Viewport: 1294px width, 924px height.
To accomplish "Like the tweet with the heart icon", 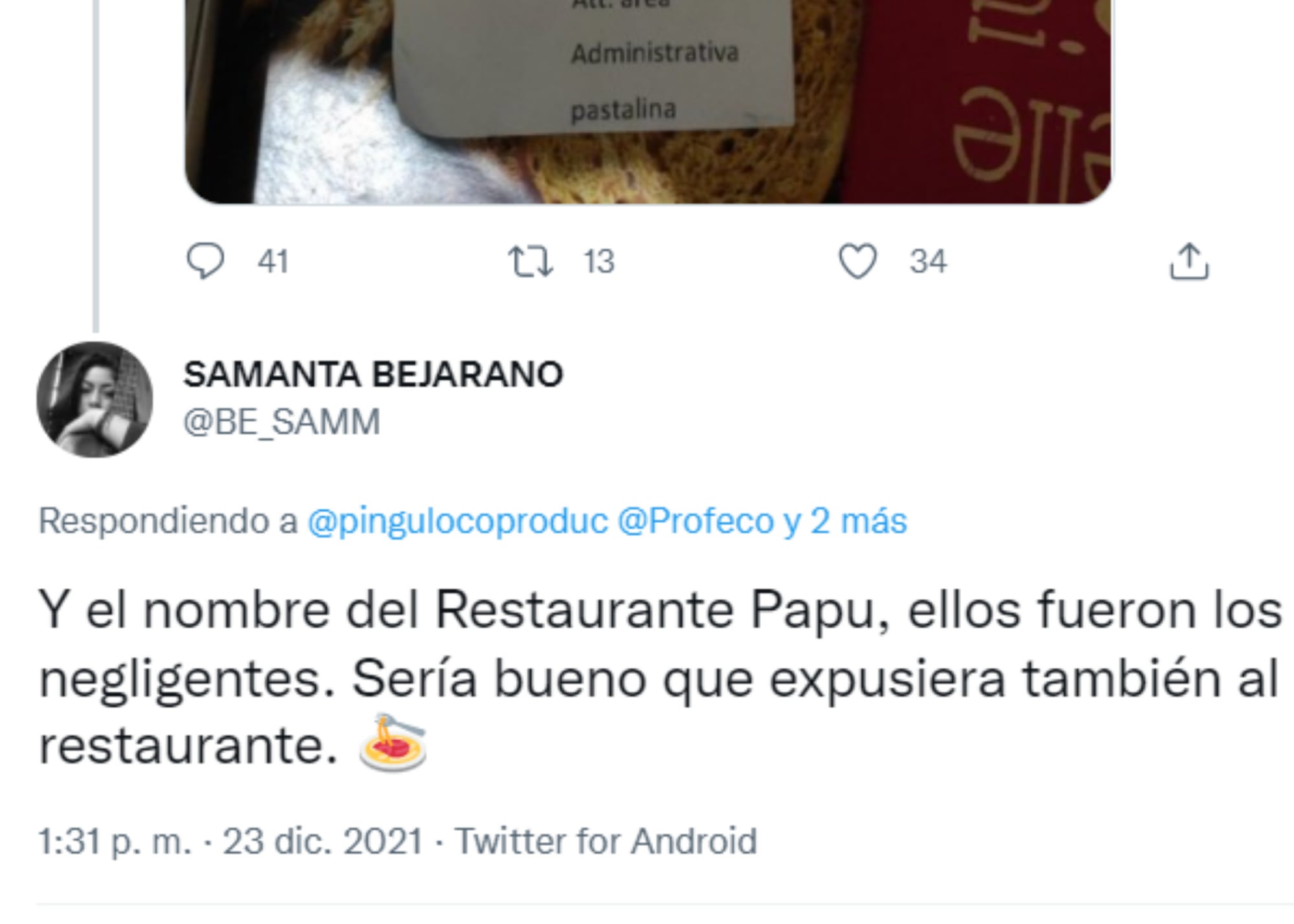I will (x=858, y=261).
